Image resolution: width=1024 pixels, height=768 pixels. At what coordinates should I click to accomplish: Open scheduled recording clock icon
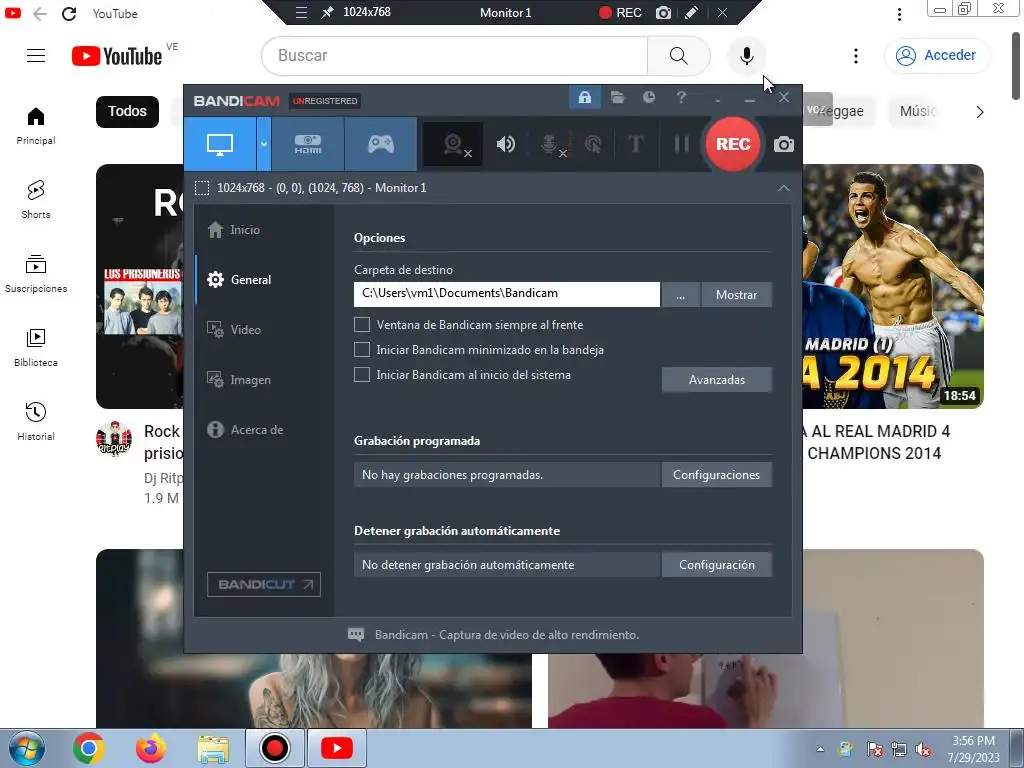tap(648, 97)
